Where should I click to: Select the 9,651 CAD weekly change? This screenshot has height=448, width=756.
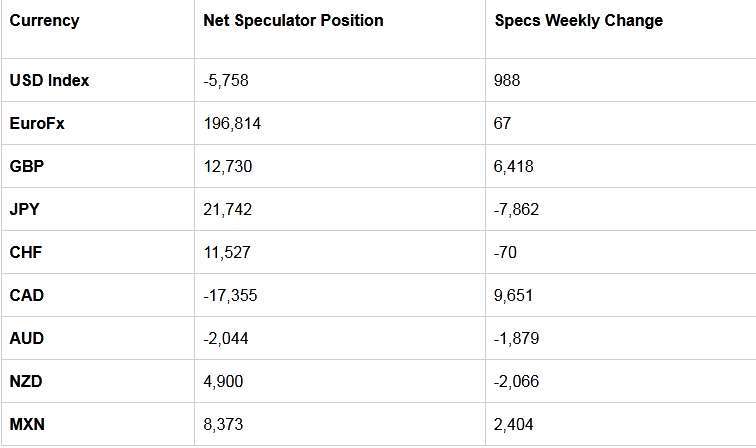point(513,296)
